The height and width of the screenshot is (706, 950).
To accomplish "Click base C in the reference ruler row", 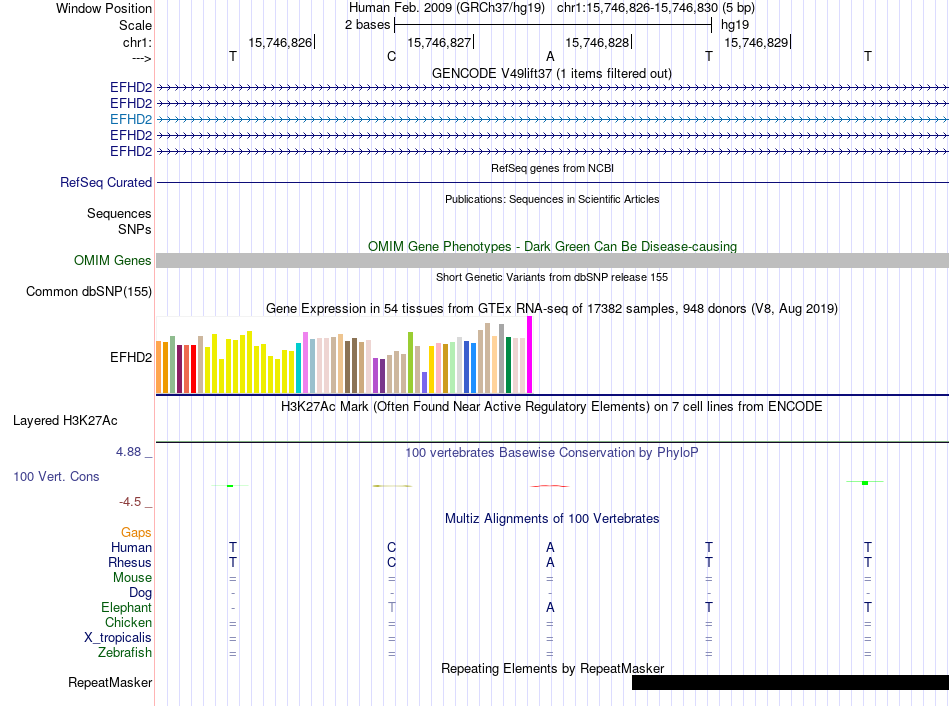I will [x=391, y=56].
